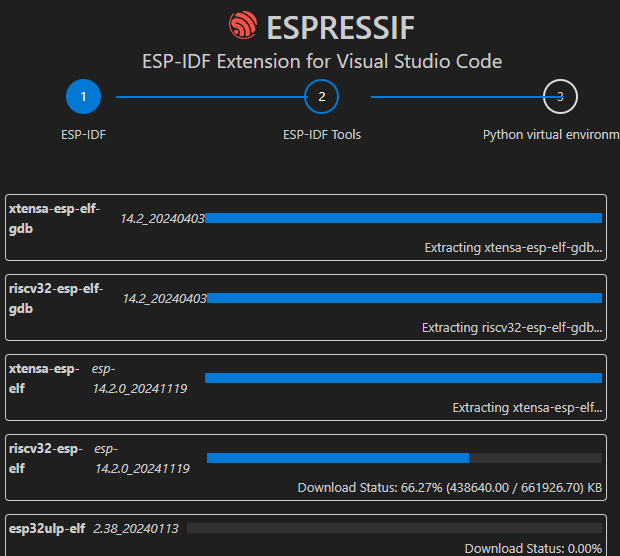Click the 'ESP-IDF Tools' step label
The height and width of the screenshot is (556, 620).
click(322, 134)
